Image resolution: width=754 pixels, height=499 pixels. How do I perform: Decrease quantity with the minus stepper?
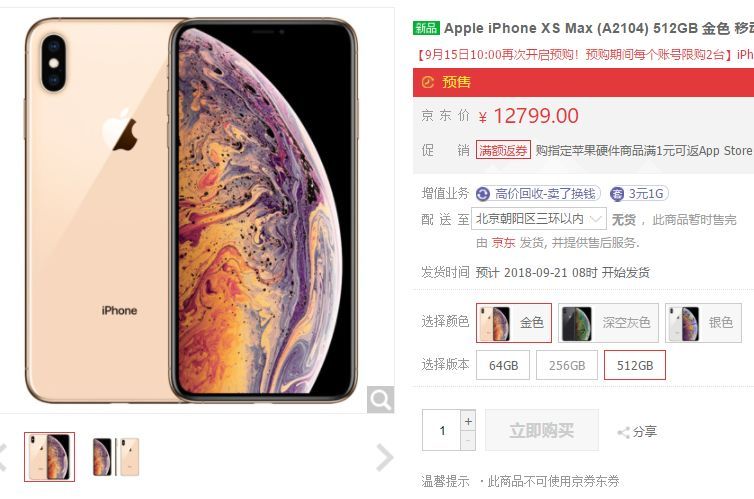pyautogui.click(x=468, y=441)
